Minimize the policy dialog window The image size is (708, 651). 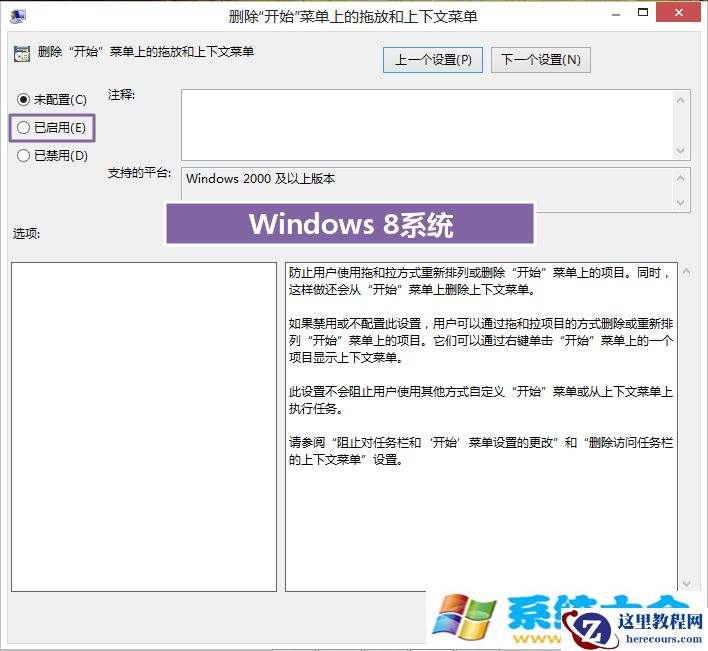pyautogui.click(x=616, y=14)
